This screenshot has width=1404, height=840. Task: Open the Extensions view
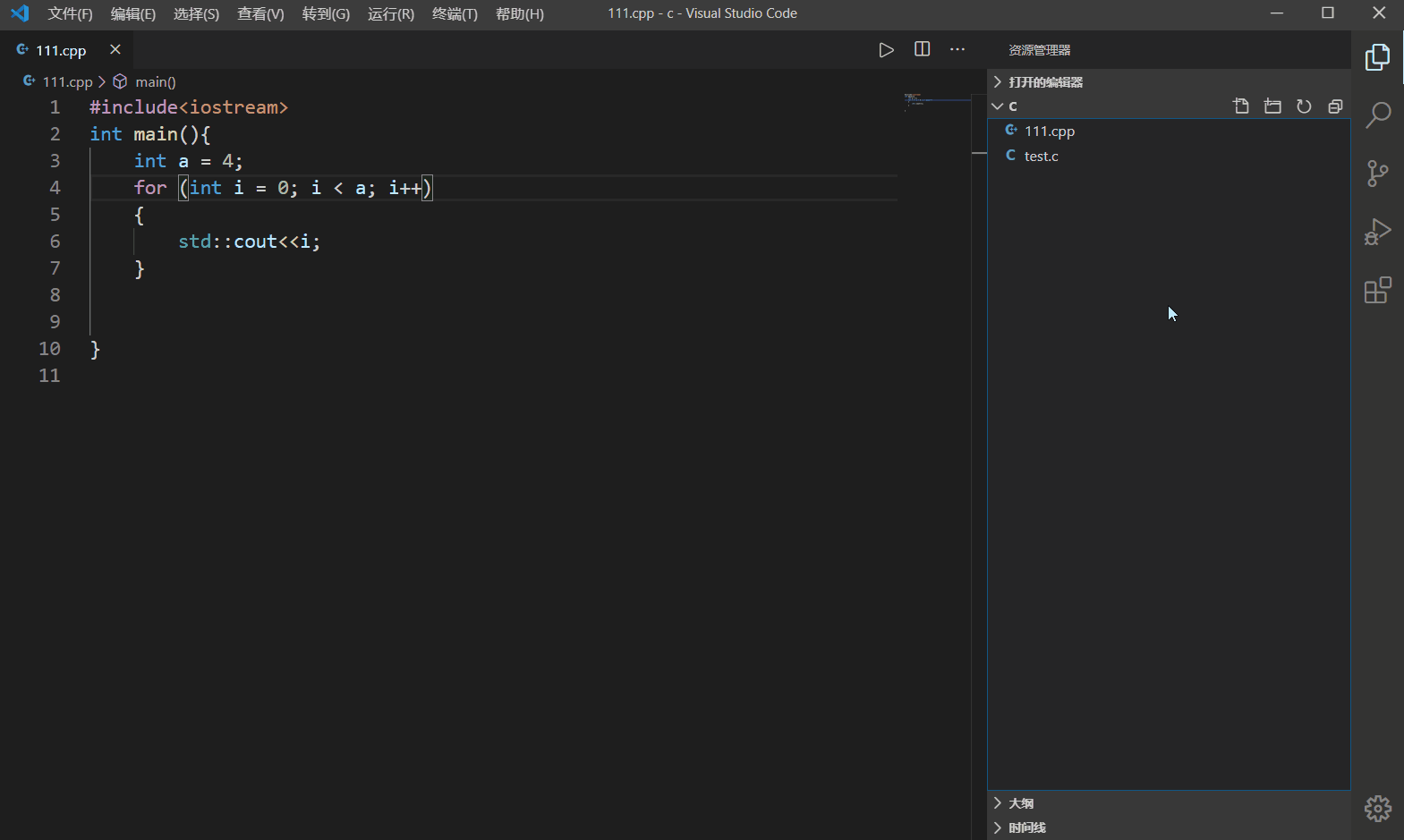coord(1377,291)
